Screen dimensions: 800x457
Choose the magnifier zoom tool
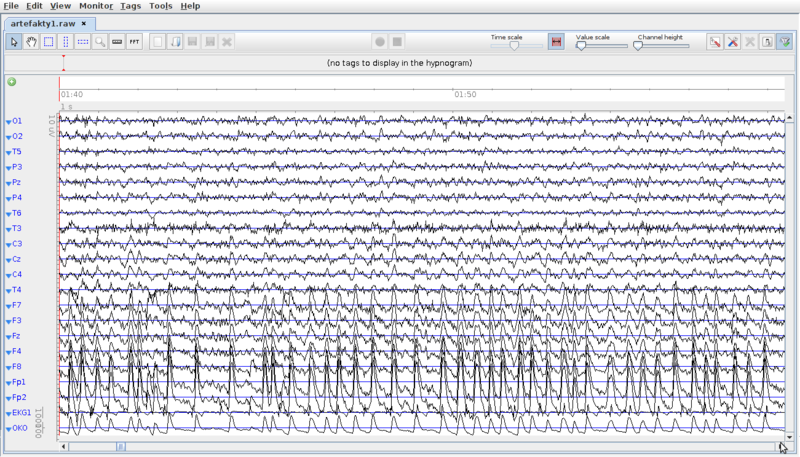100,42
